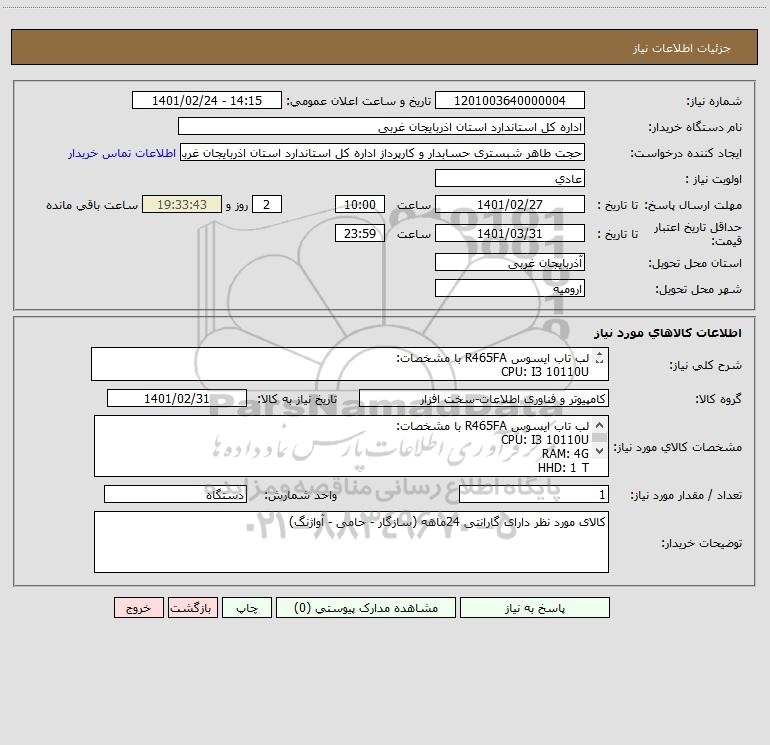Click the announcement date field 1401/02/24 - 14:15
This screenshot has width=770, height=745.
tap(207, 100)
